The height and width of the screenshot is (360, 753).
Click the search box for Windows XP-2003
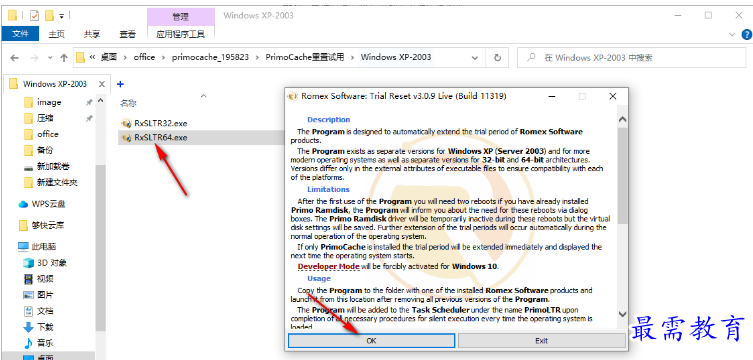tap(632, 58)
